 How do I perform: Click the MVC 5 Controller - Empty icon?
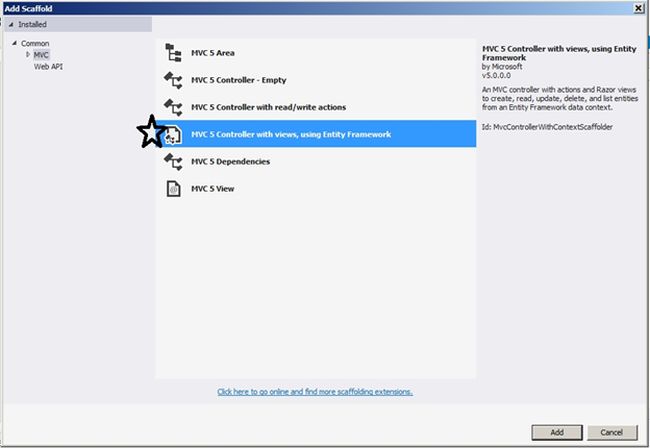[x=173, y=80]
